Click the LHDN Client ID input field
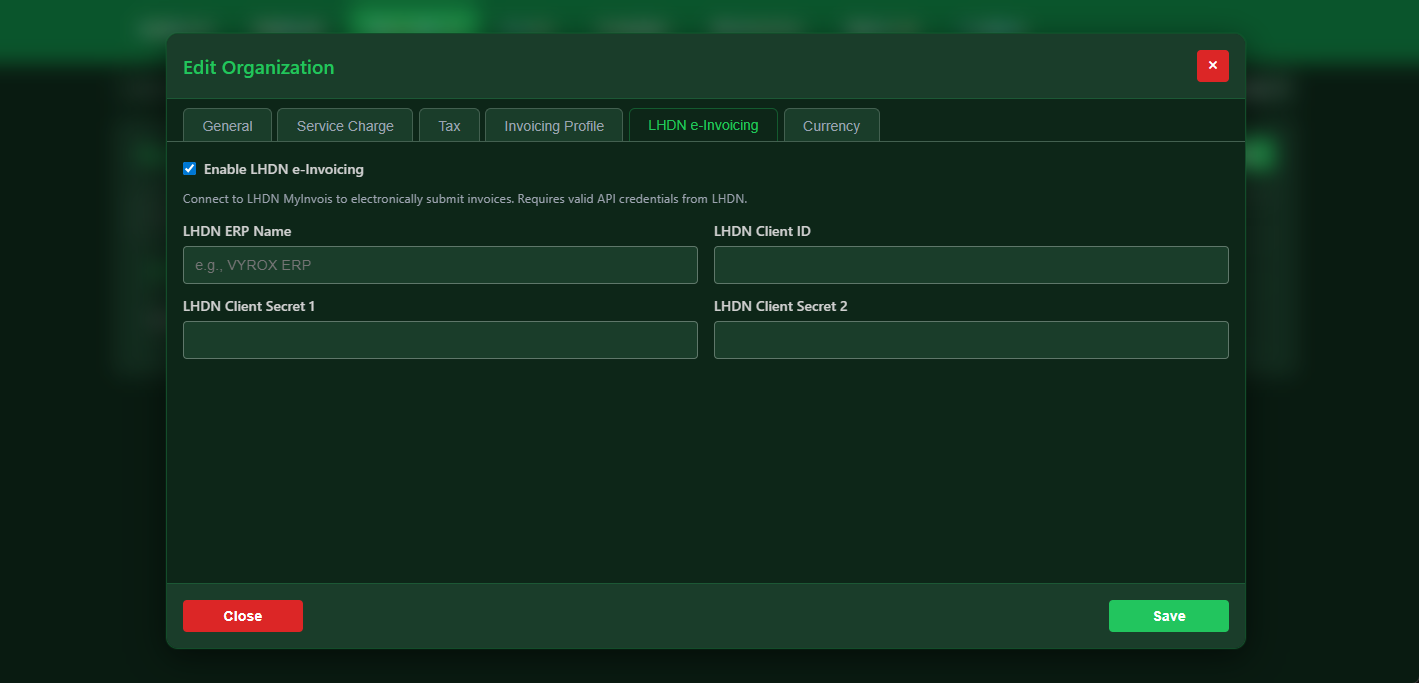The width and height of the screenshot is (1419, 683). pos(970,264)
